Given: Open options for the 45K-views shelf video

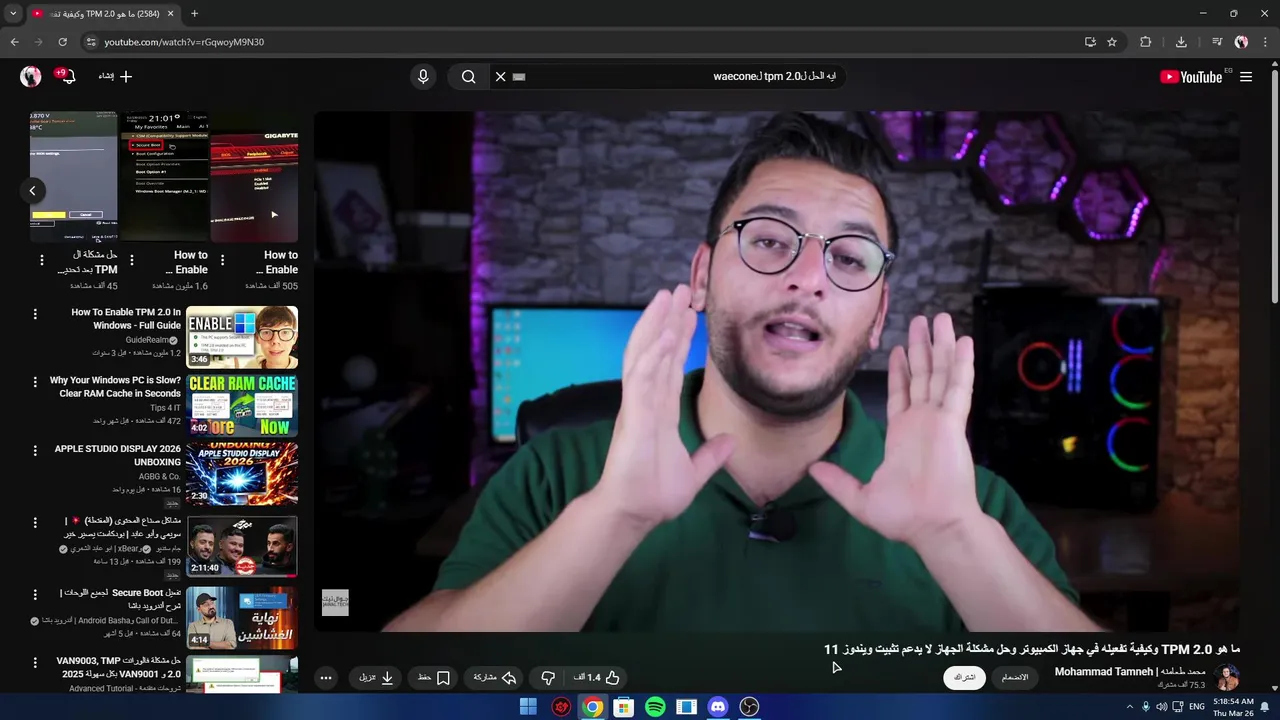Looking at the screenshot, I should pyautogui.click(x=41, y=260).
